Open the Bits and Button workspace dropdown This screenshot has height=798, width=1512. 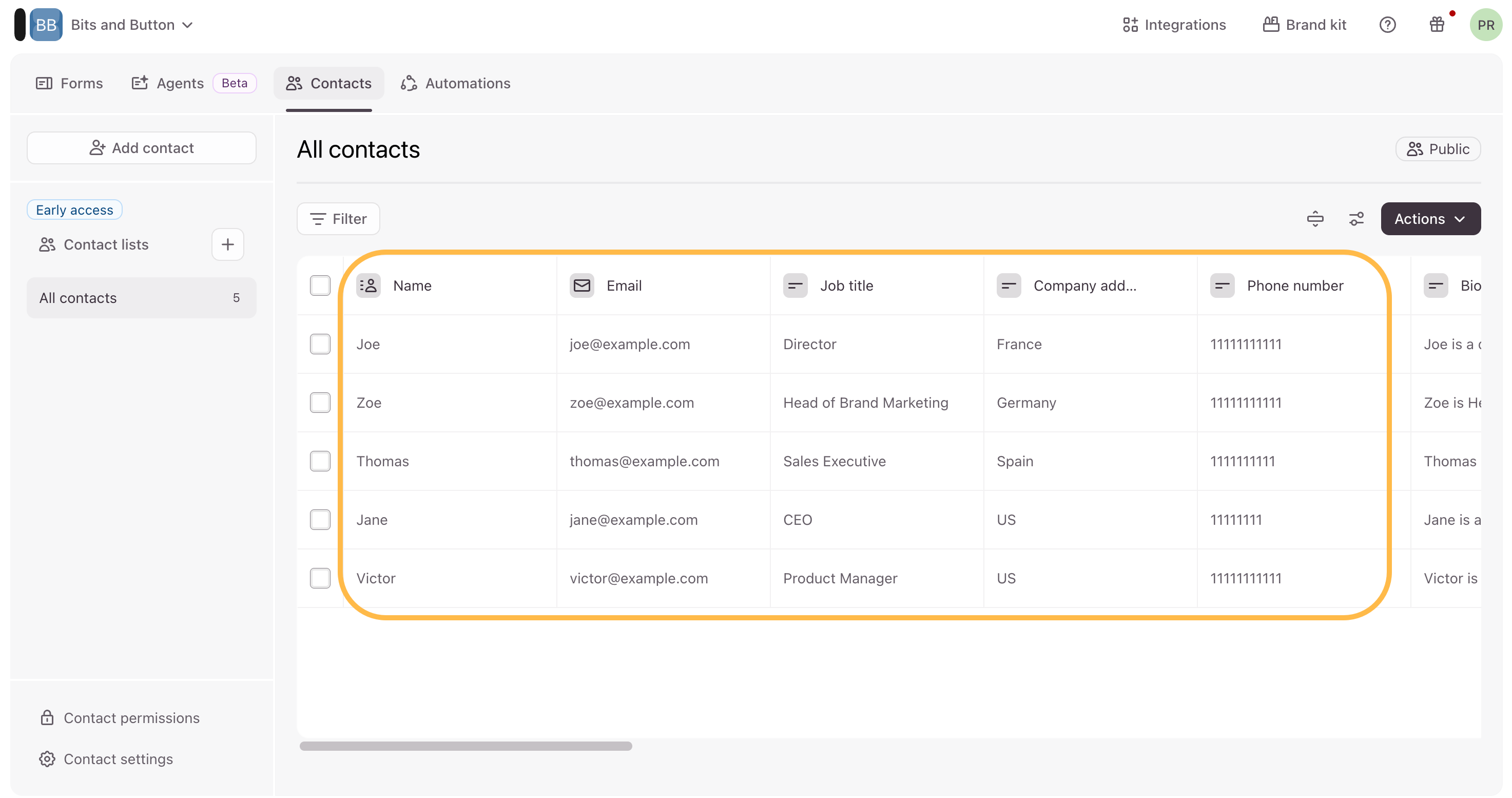click(x=132, y=25)
